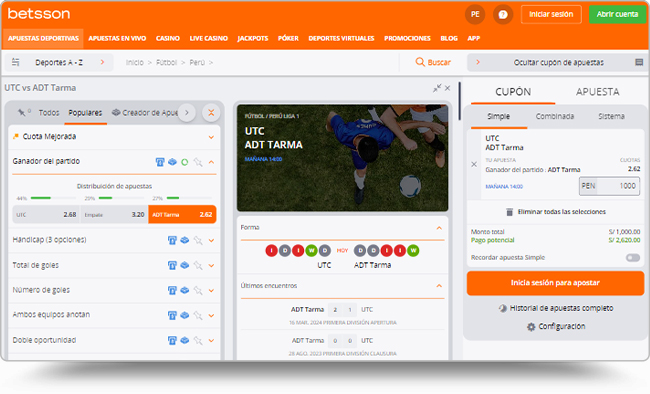The width and height of the screenshot is (650, 394).
Task: Open Deportes virtuales menu item
Action: point(341,38)
